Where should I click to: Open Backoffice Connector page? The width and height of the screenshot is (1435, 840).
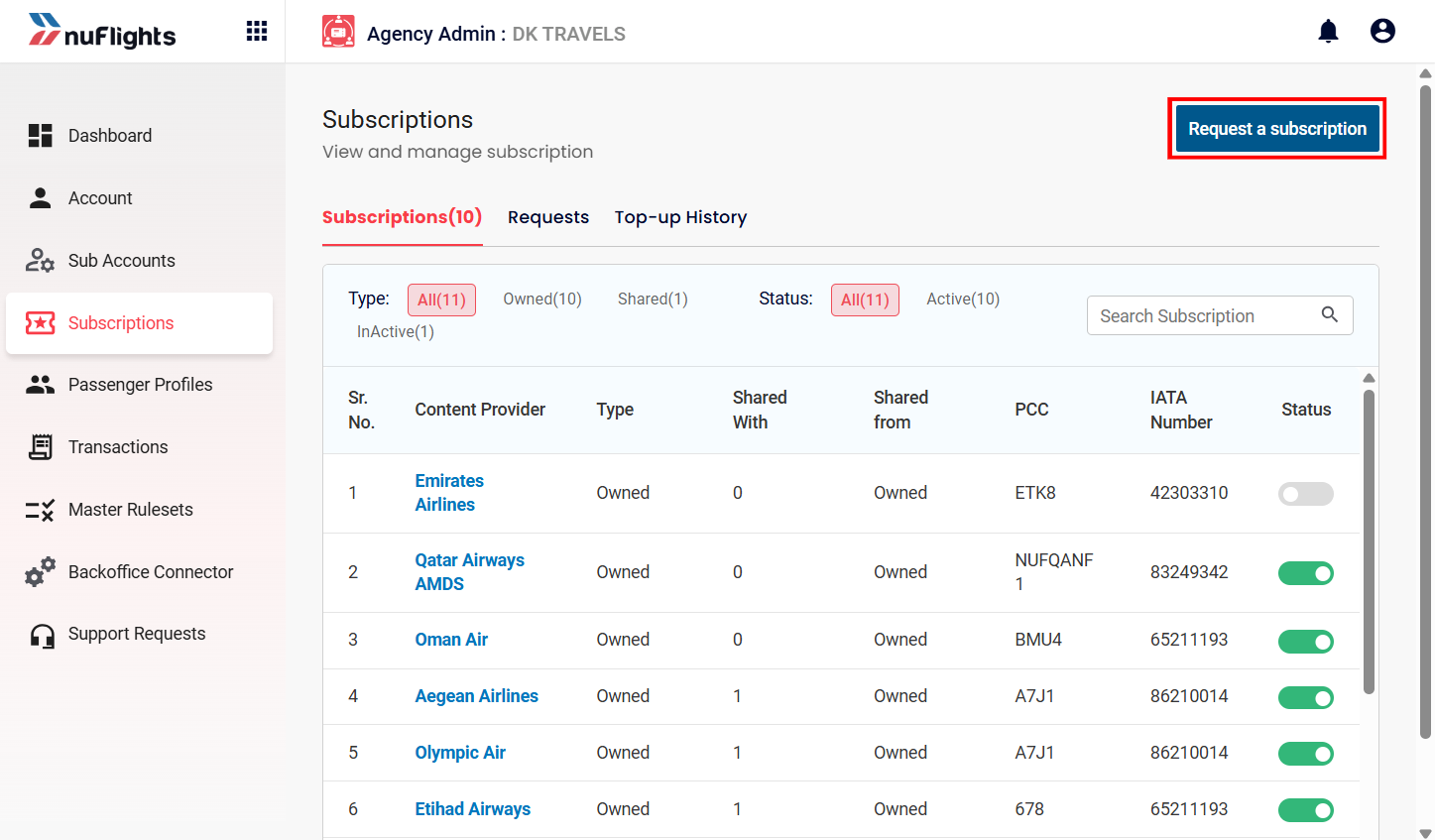tap(139, 572)
